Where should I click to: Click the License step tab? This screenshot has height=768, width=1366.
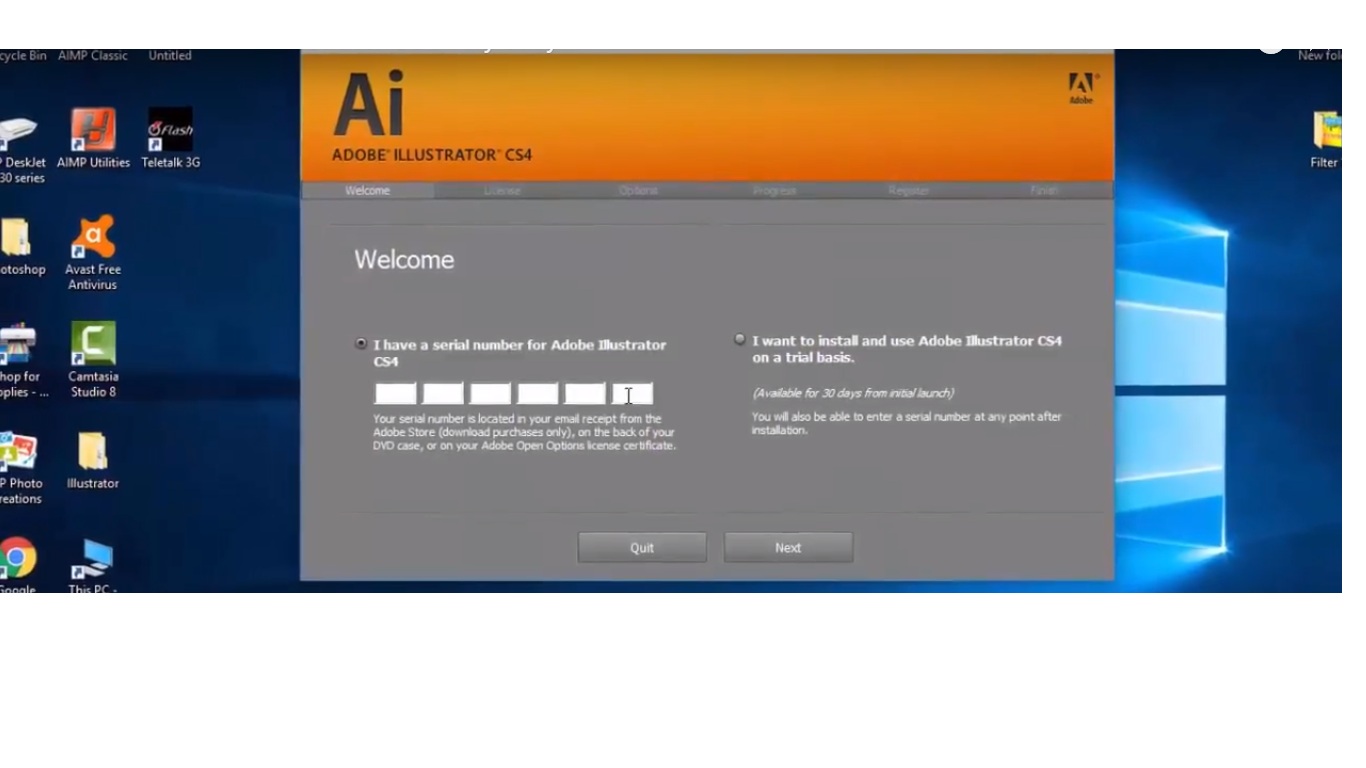pos(502,191)
